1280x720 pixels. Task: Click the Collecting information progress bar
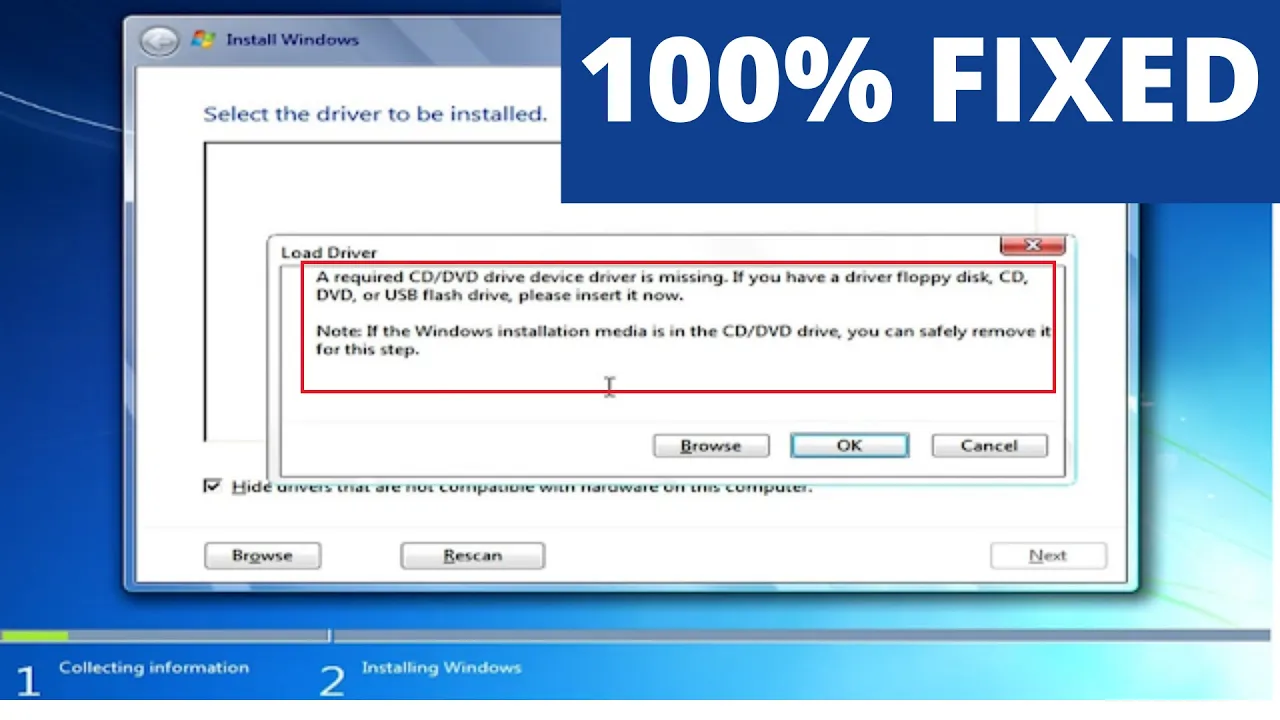pos(164,635)
